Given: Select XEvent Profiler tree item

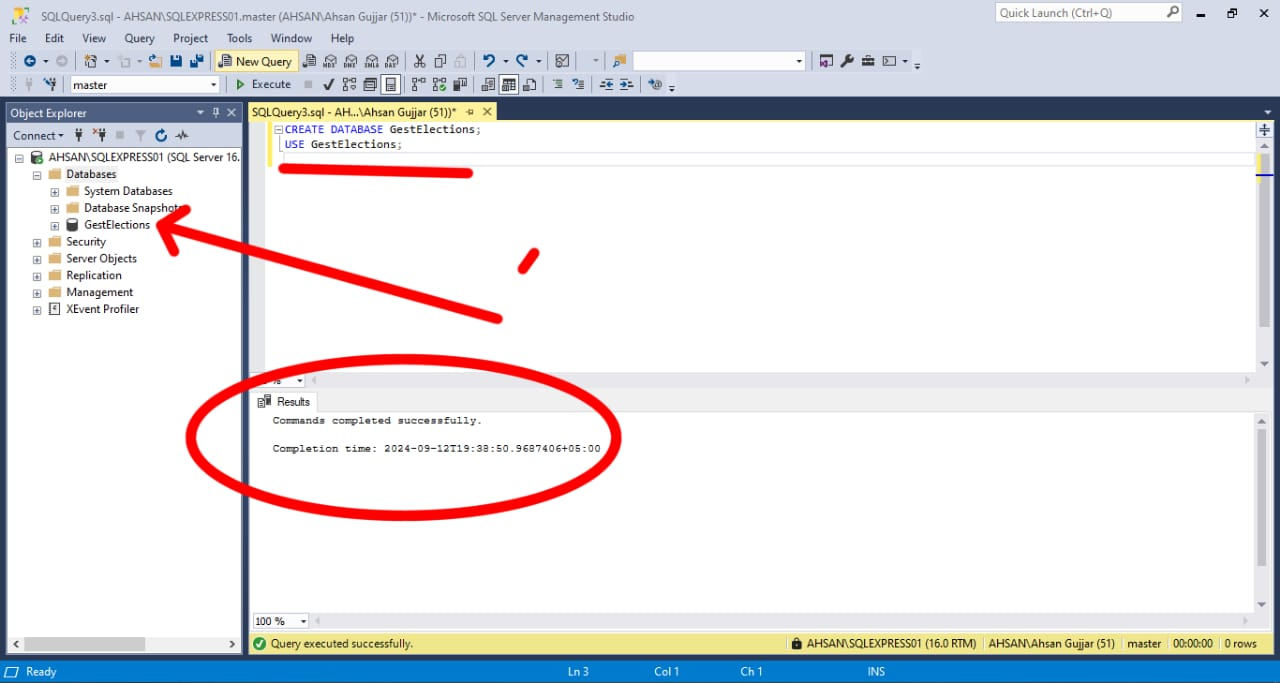Looking at the screenshot, I should click(102, 309).
